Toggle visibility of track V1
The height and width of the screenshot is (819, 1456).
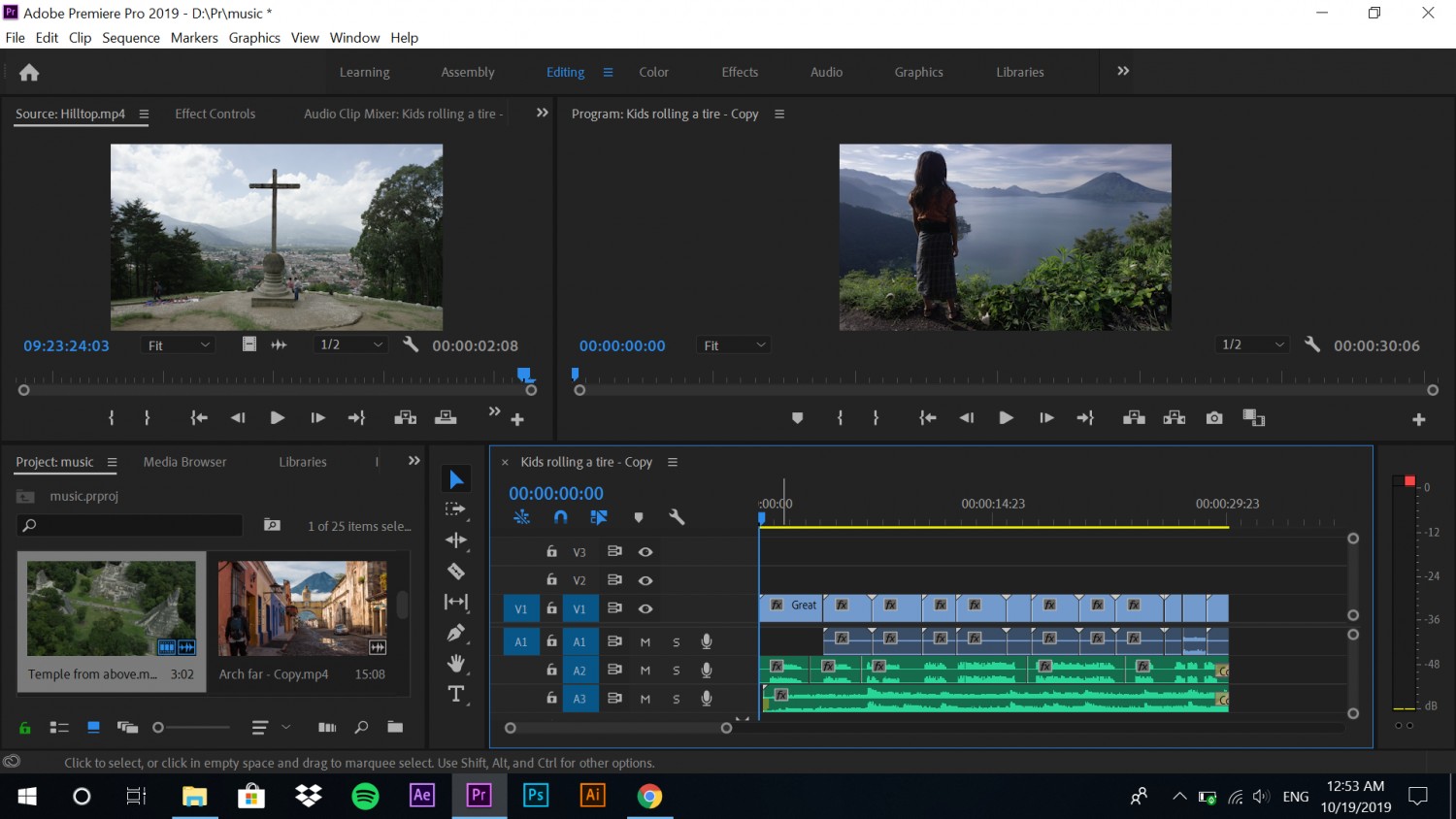[x=645, y=608]
